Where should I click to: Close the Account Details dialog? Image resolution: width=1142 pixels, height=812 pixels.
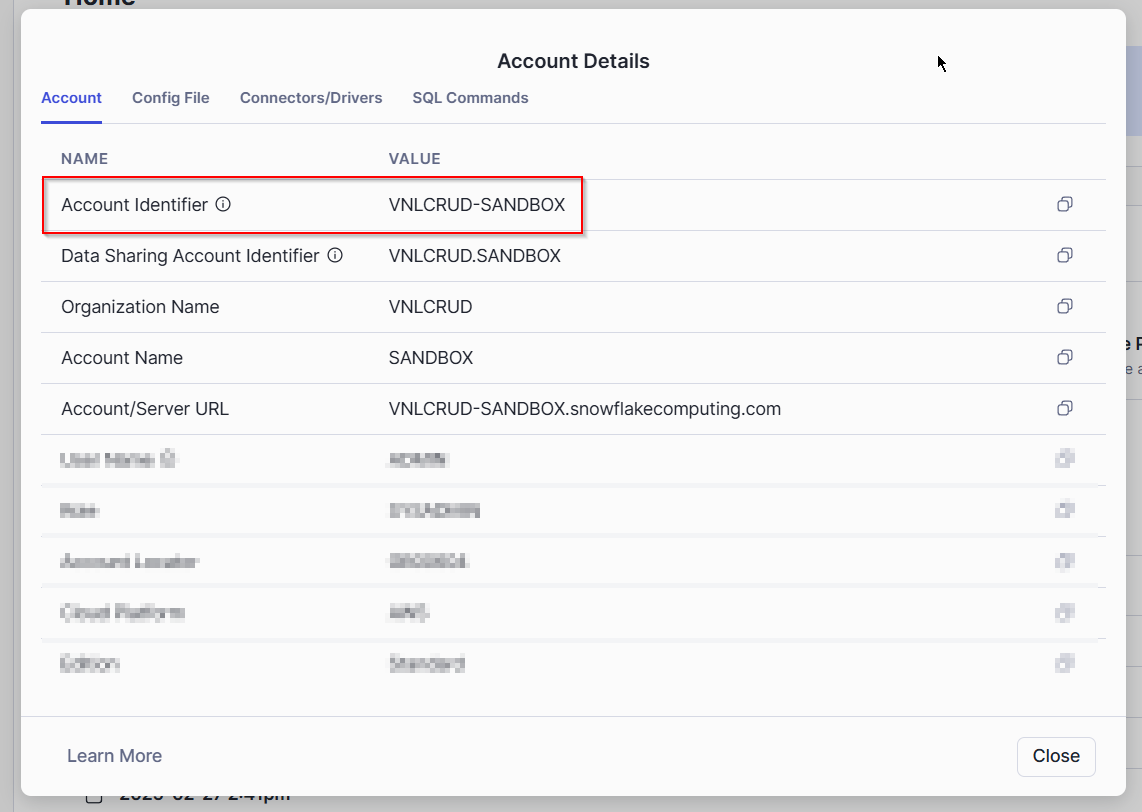(1056, 756)
